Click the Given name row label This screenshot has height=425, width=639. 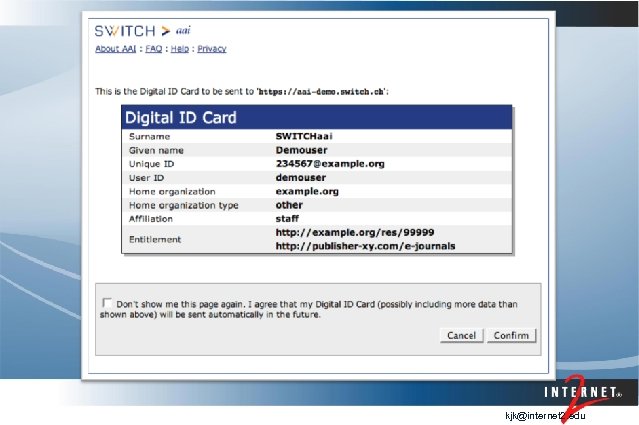pyautogui.click(x=156, y=150)
